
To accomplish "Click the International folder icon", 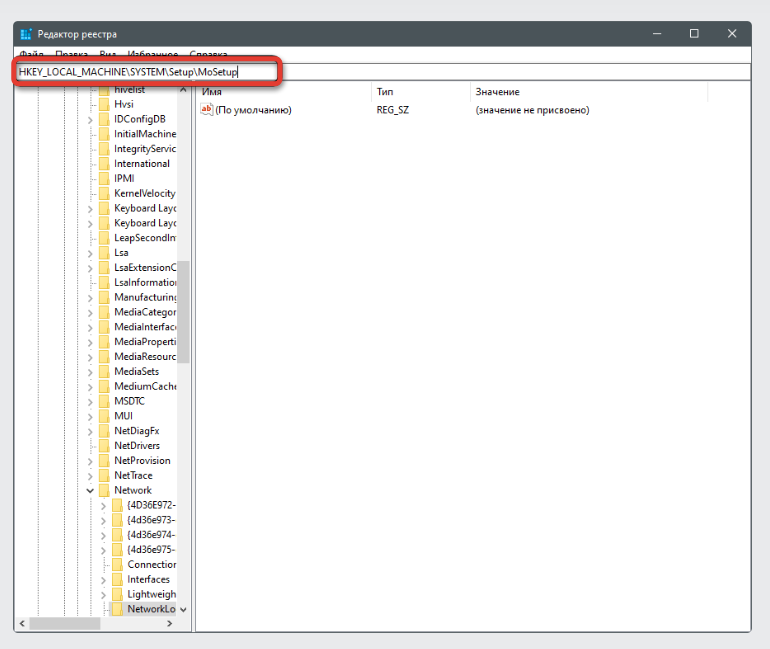I will tap(104, 163).
